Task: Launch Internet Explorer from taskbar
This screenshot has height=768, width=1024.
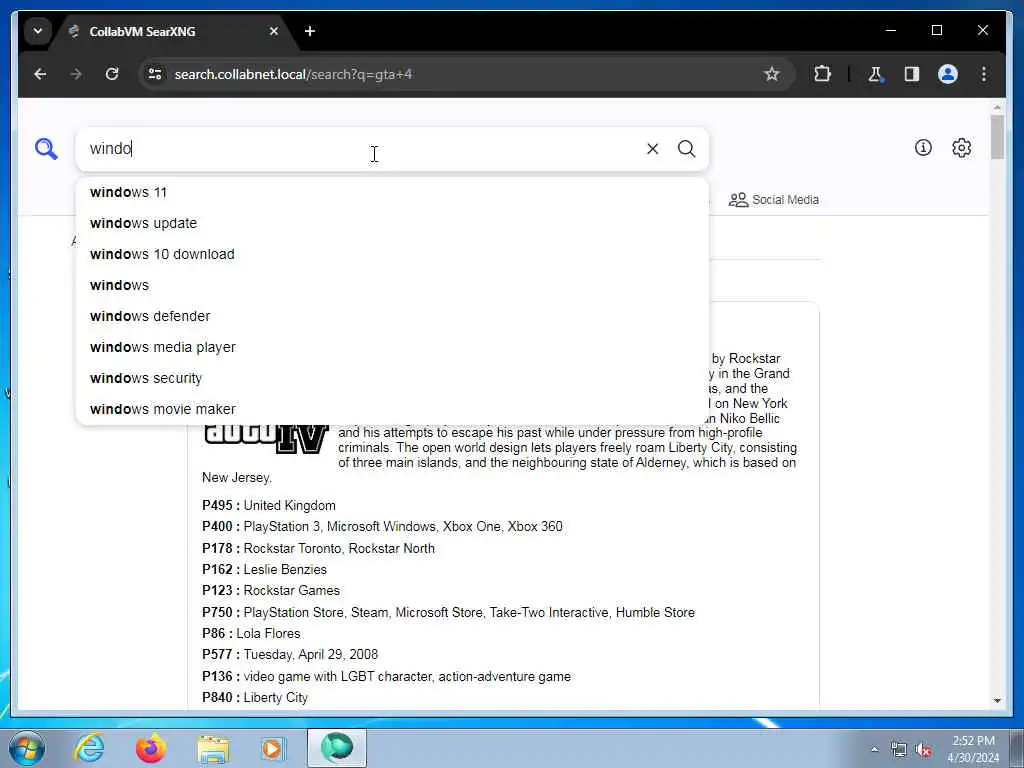Action: (x=89, y=748)
